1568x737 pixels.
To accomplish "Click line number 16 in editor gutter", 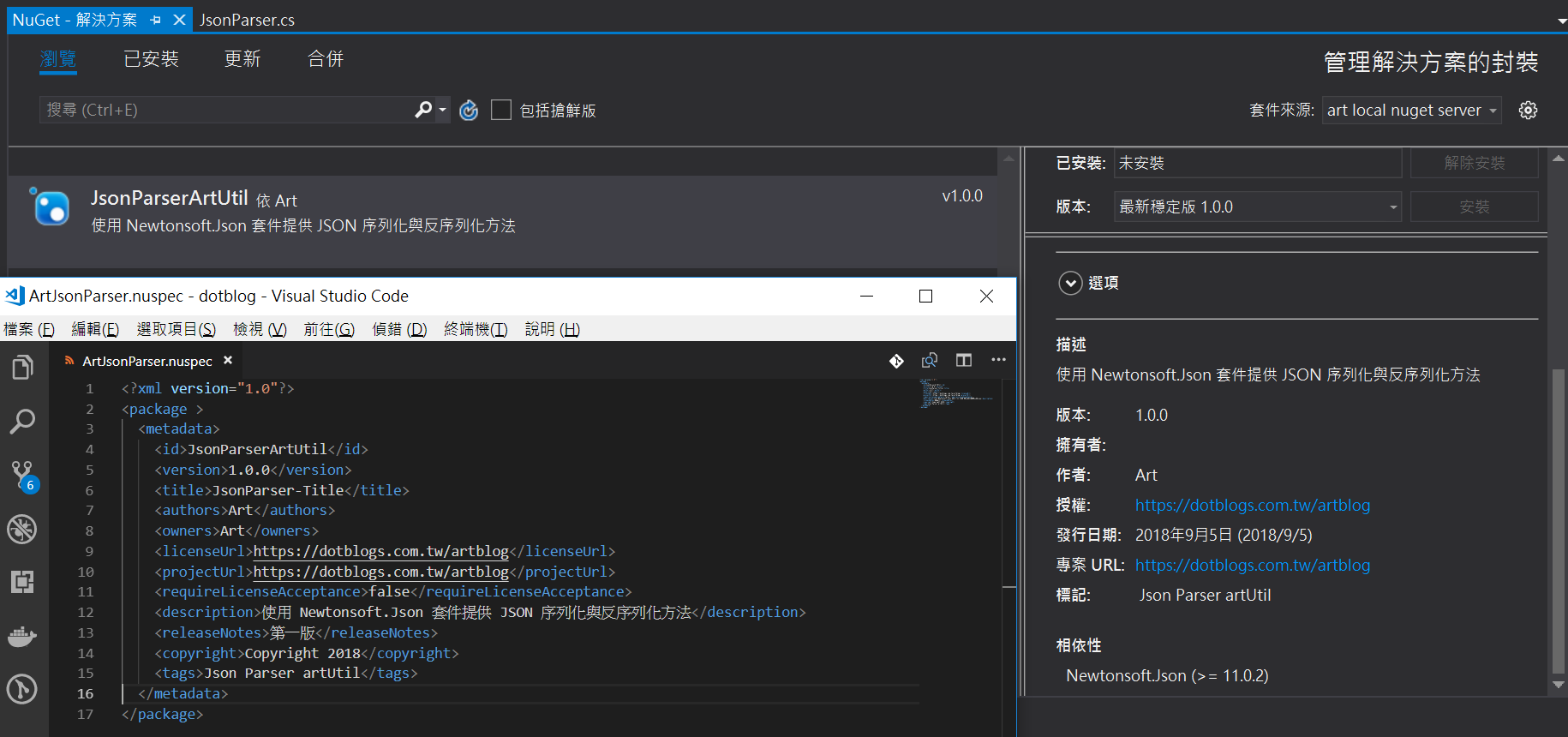I will click(85, 694).
